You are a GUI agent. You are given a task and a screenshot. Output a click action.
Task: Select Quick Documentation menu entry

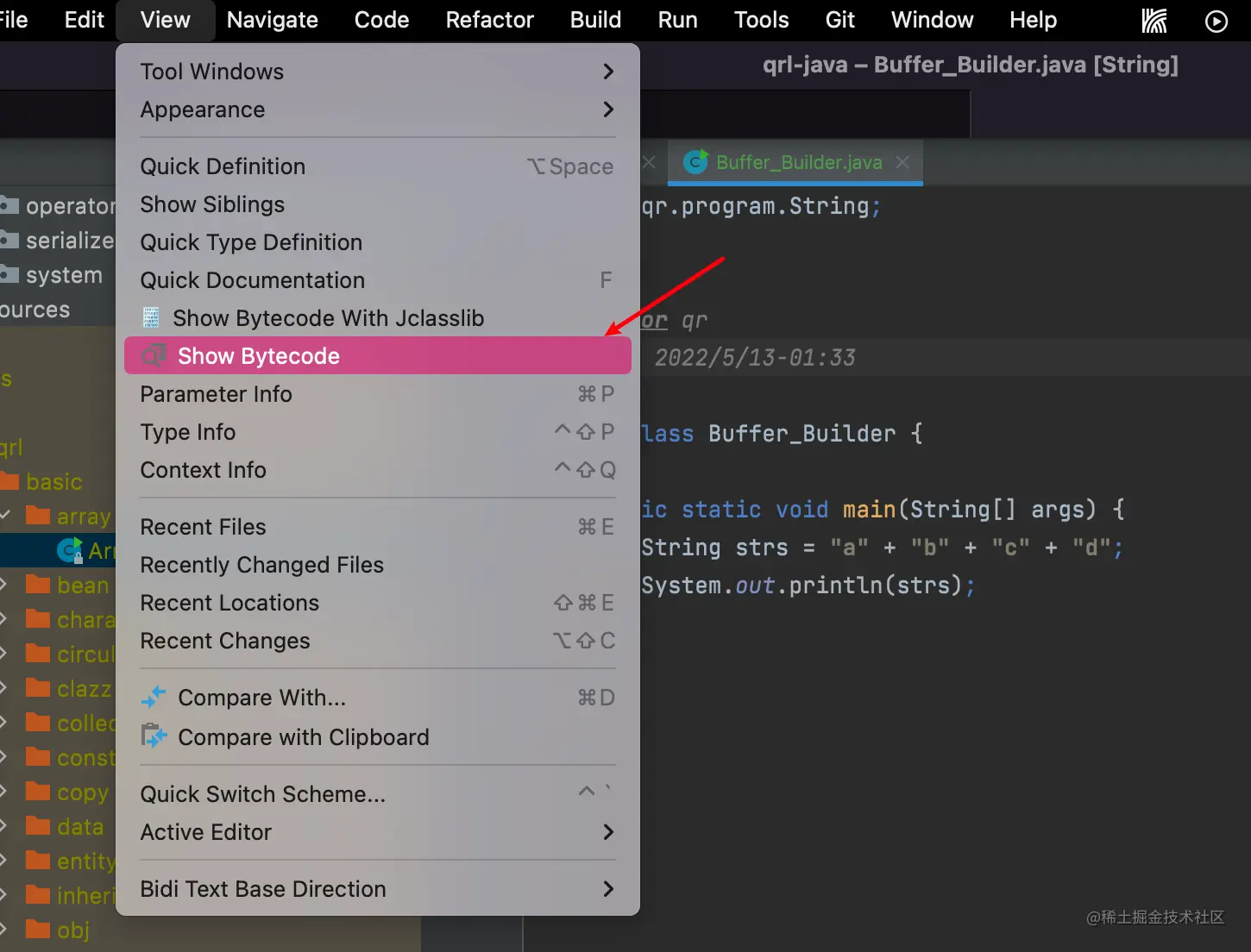coord(253,280)
